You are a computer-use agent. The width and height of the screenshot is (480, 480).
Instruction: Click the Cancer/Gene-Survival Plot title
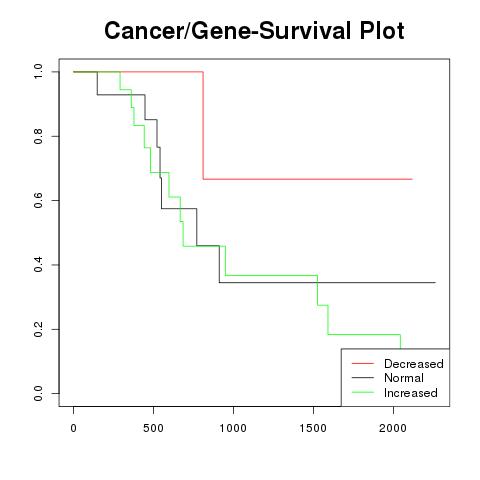[x=254, y=31]
